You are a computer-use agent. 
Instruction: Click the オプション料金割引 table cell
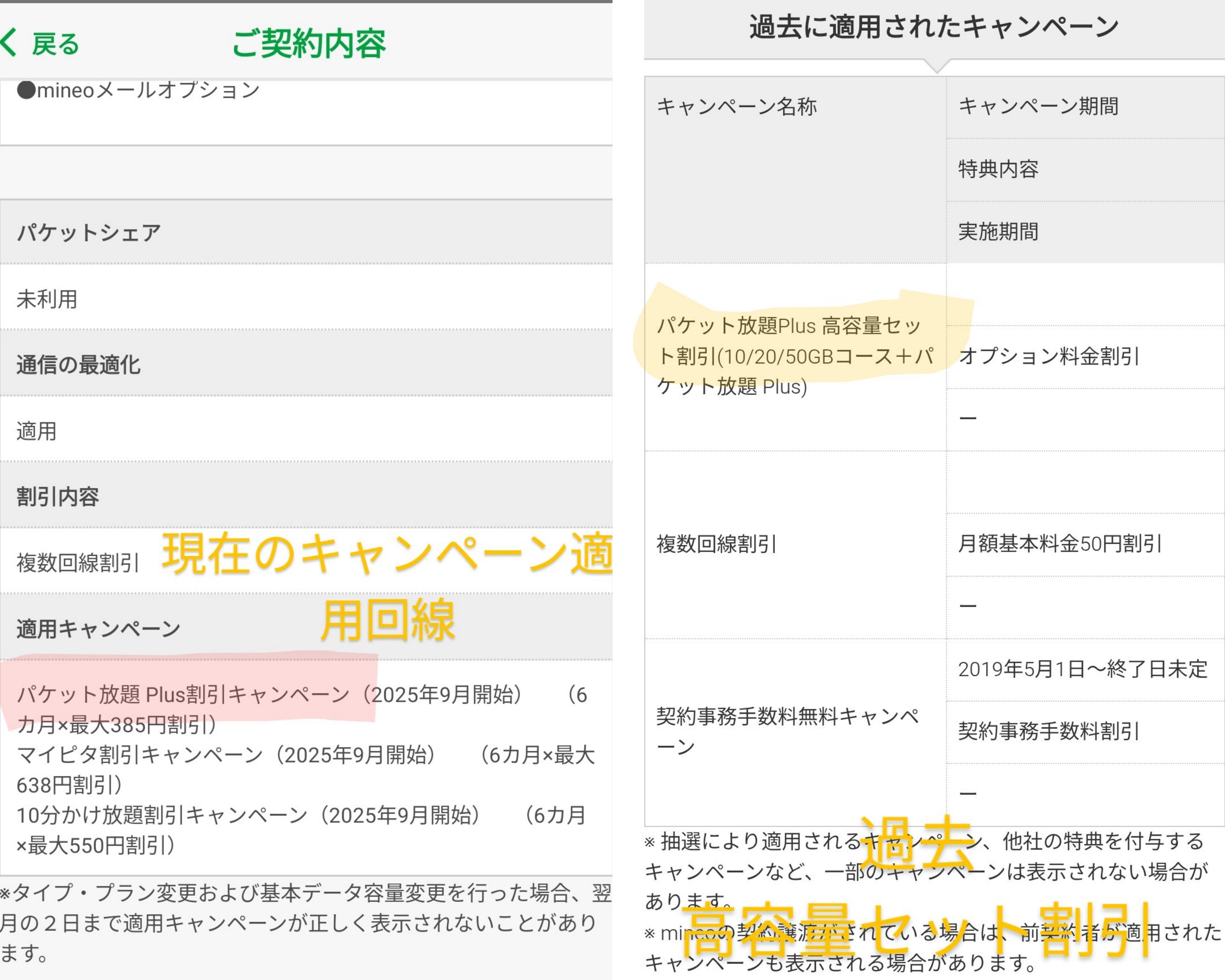point(1048,356)
